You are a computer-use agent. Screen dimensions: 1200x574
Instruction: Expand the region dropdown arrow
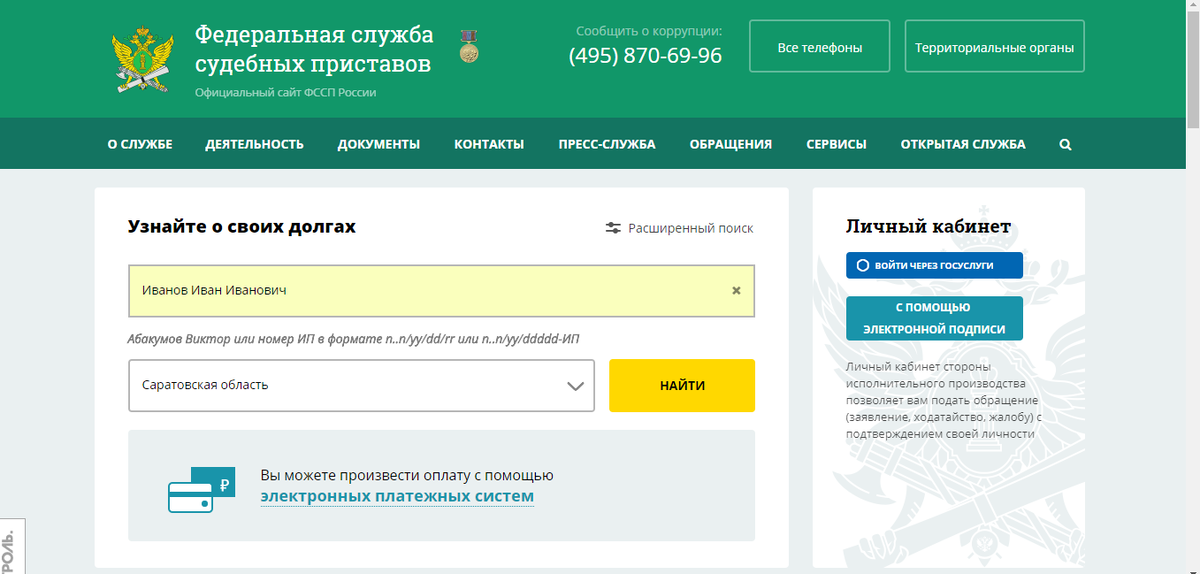point(576,386)
